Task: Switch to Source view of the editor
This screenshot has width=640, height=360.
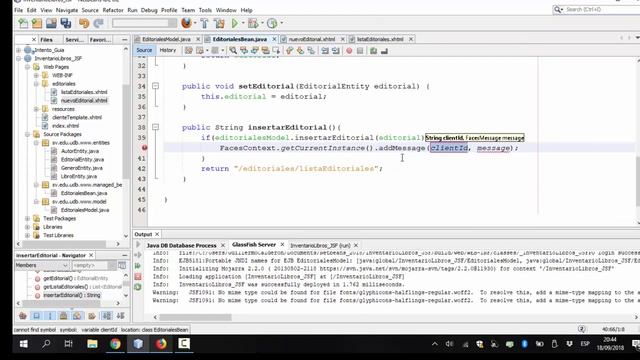Action: (x=144, y=50)
